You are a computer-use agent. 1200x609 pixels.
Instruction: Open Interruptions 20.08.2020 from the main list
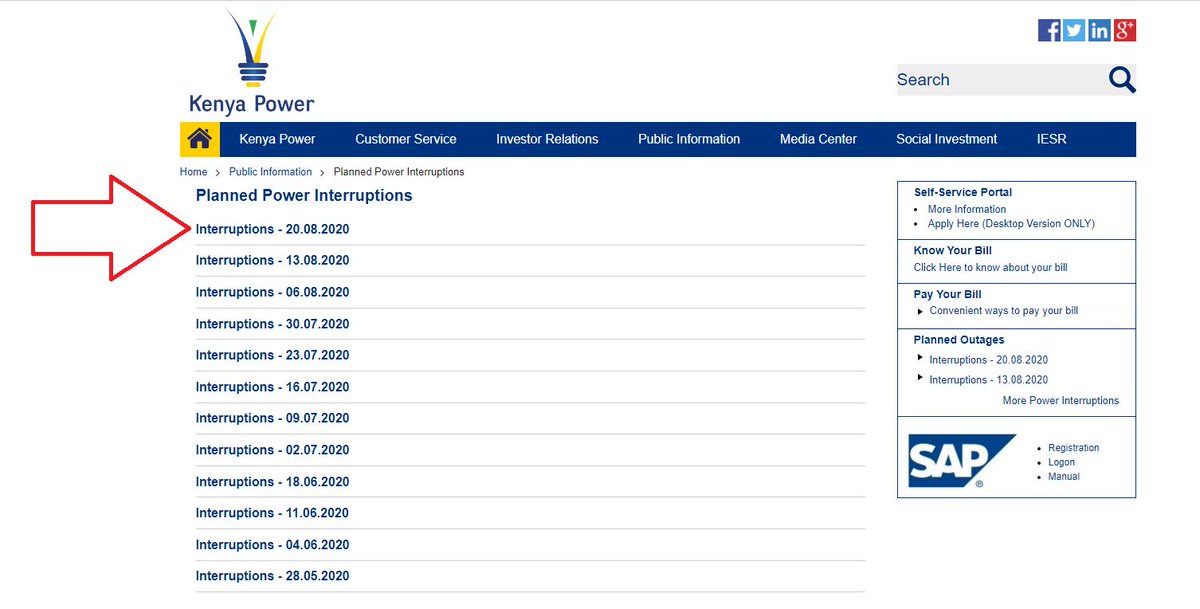(273, 228)
